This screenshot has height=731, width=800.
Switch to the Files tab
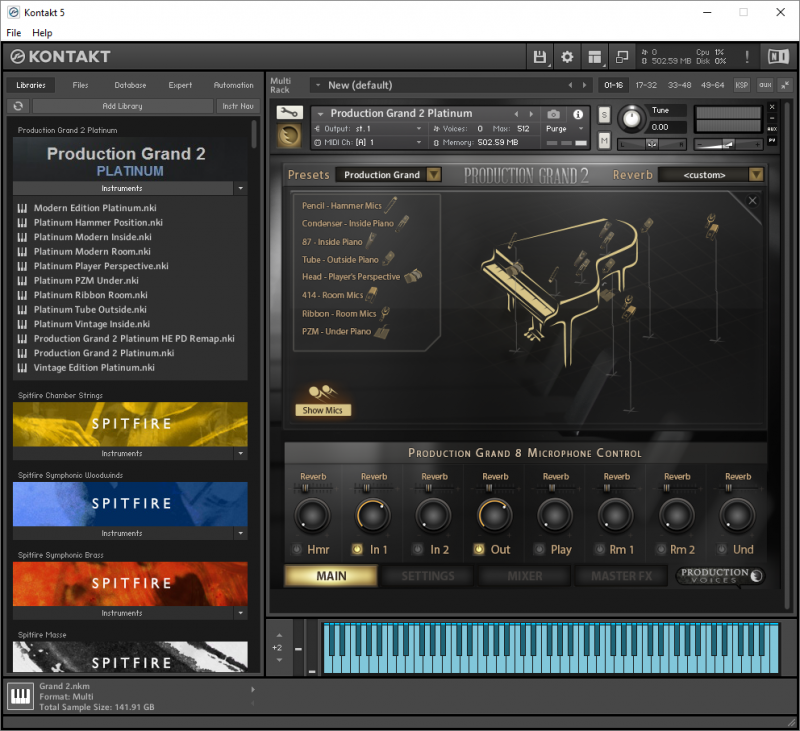[81, 85]
